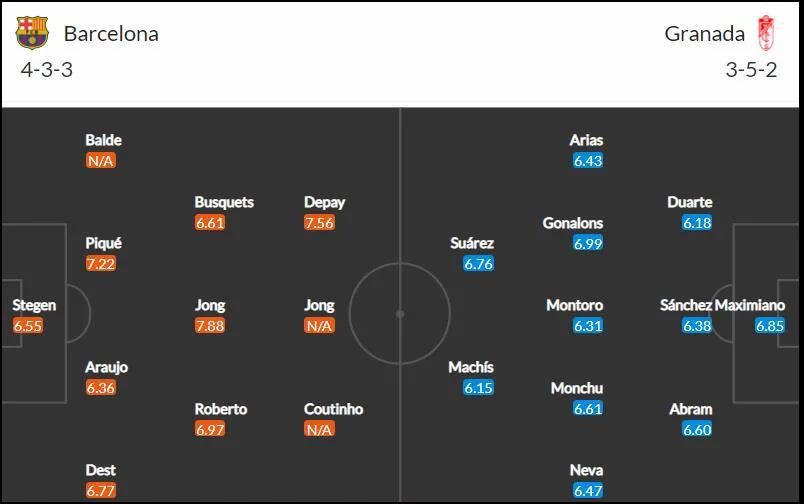Viewport: 804px width, 504px height.
Task: Select Abram's 6.60 rating badge
Action: [x=697, y=429]
